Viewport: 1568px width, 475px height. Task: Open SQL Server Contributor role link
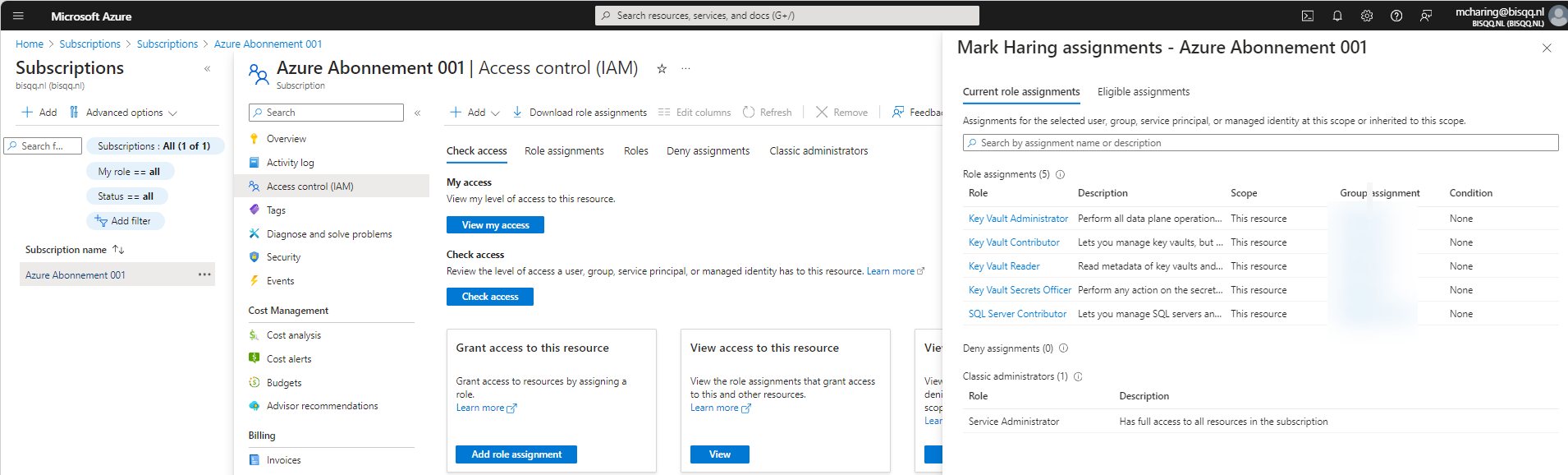[x=1017, y=314]
